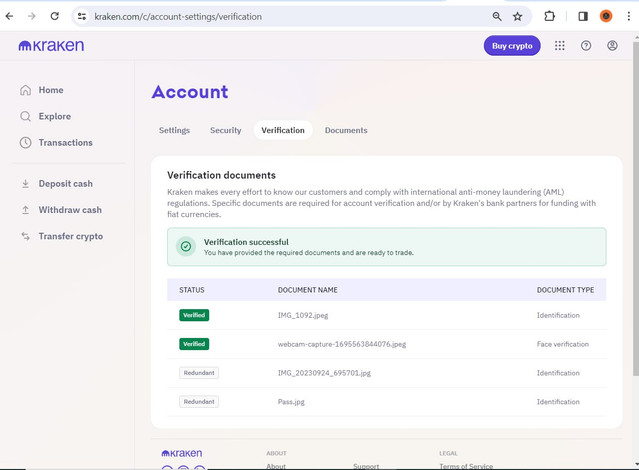Open the orange browser profile avatar
The height and width of the screenshot is (470, 639).
(606, 16)
